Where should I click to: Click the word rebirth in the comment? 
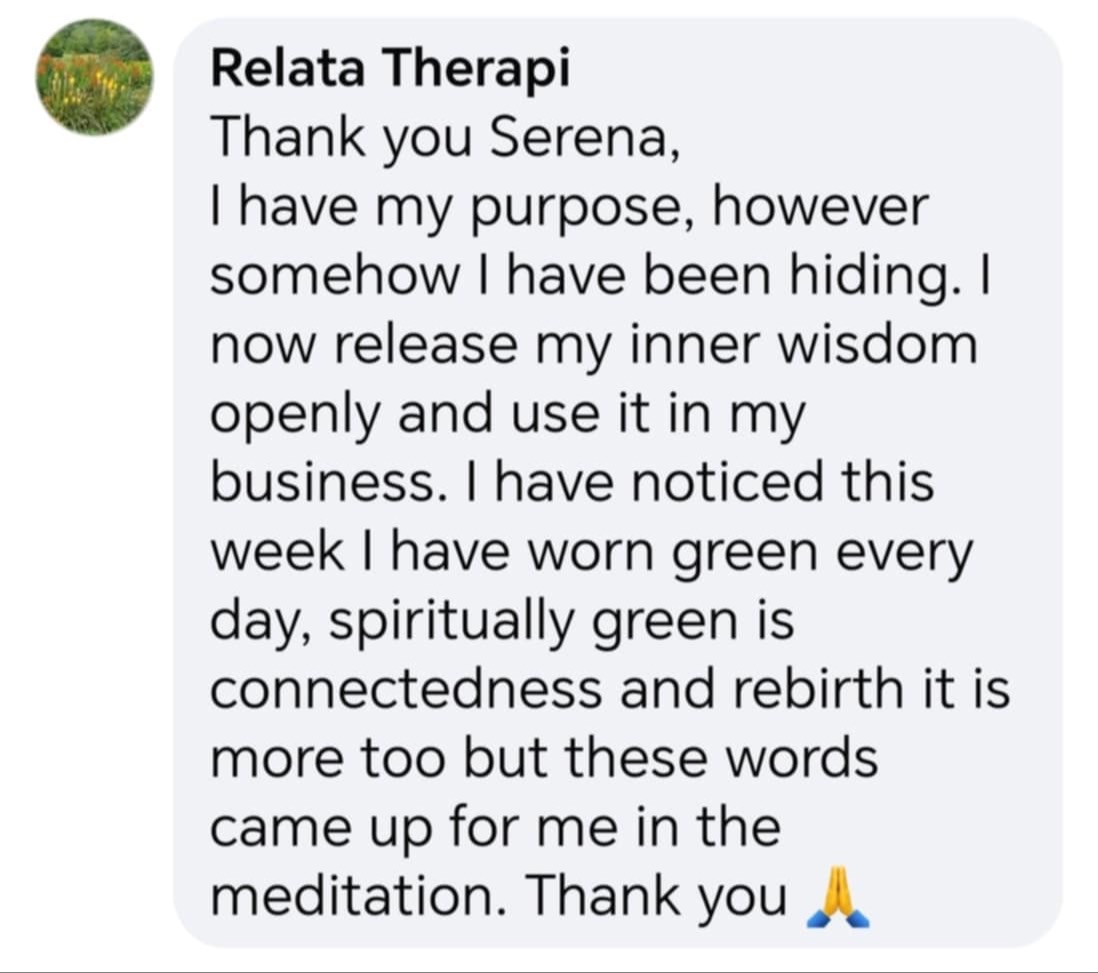click(819, 689)
